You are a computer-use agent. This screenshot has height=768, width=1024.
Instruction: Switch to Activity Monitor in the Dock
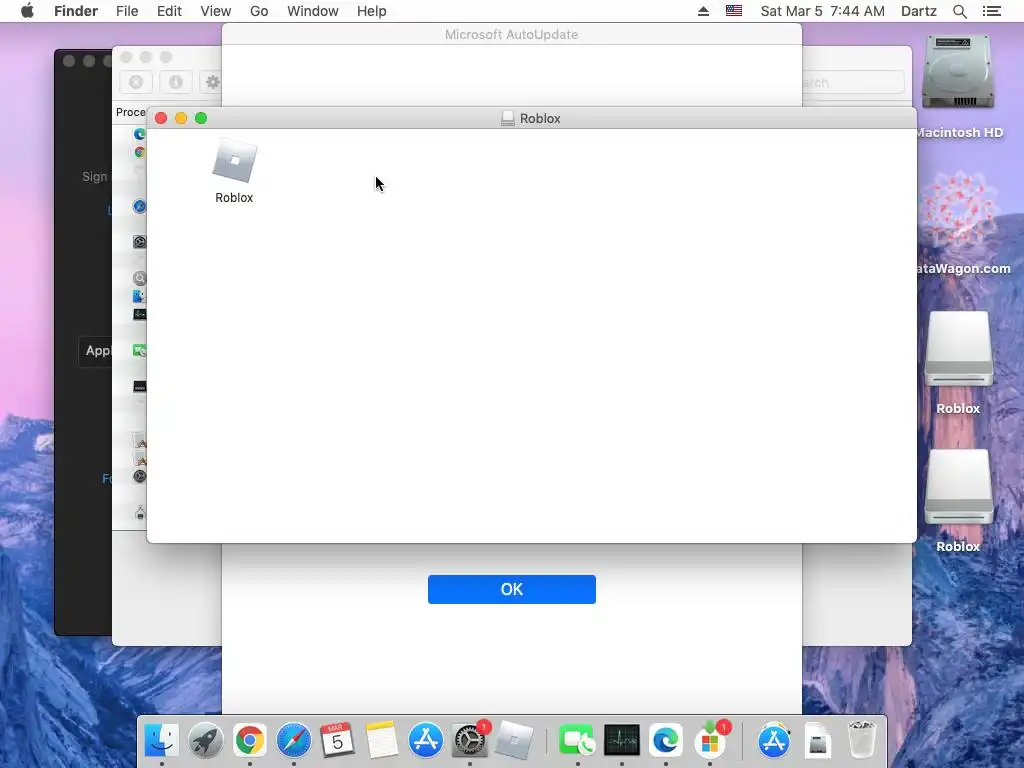click(622, 741)
